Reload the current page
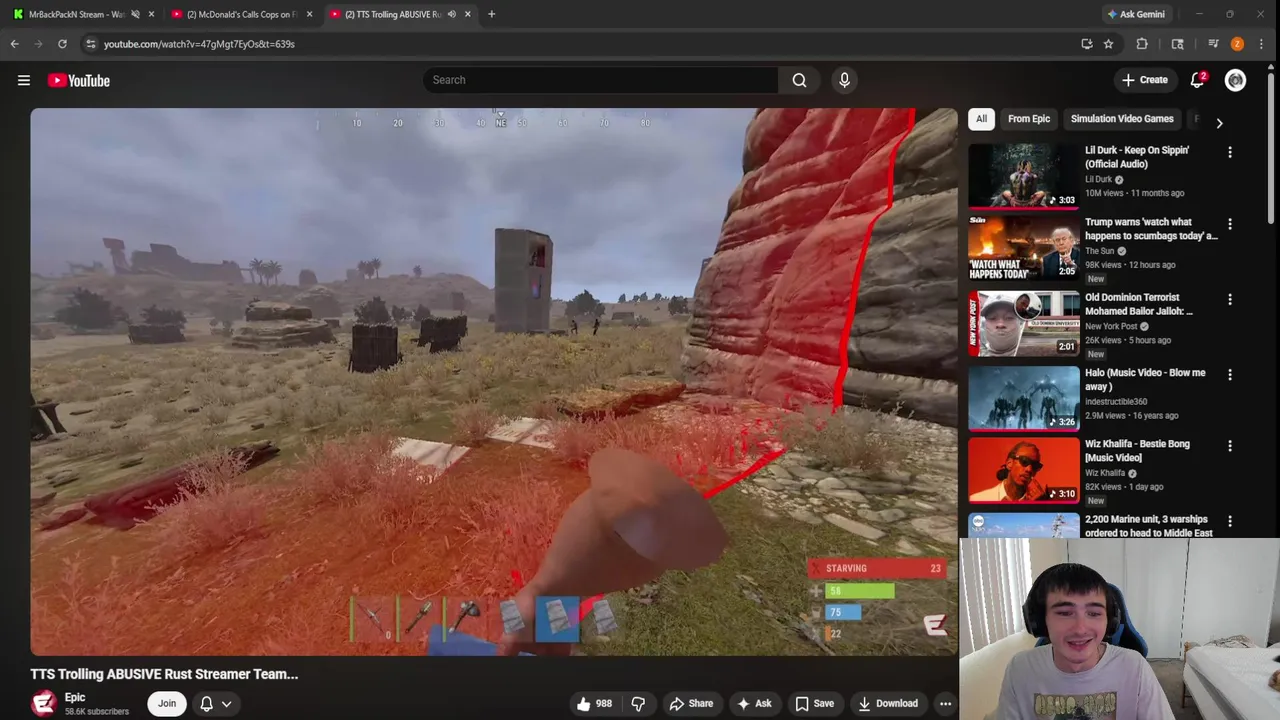Screen dimensions: 1280x720 coord(62,44)
